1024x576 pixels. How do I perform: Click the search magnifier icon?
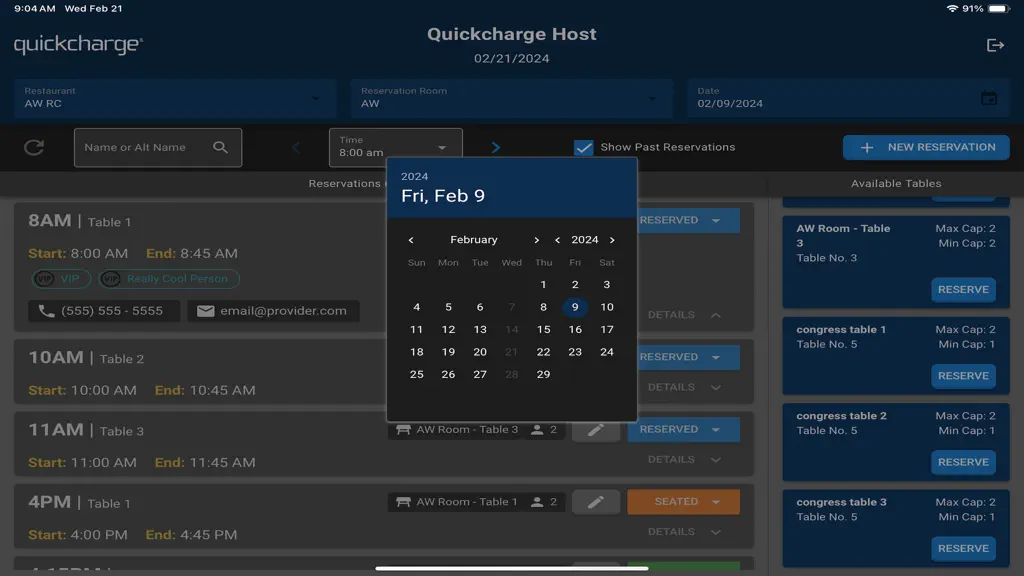221,148
